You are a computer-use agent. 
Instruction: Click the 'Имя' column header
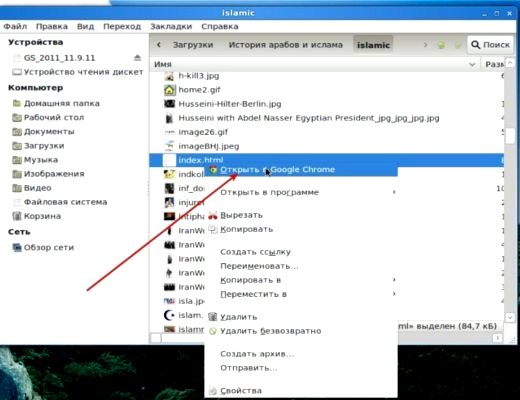[315, 64]
